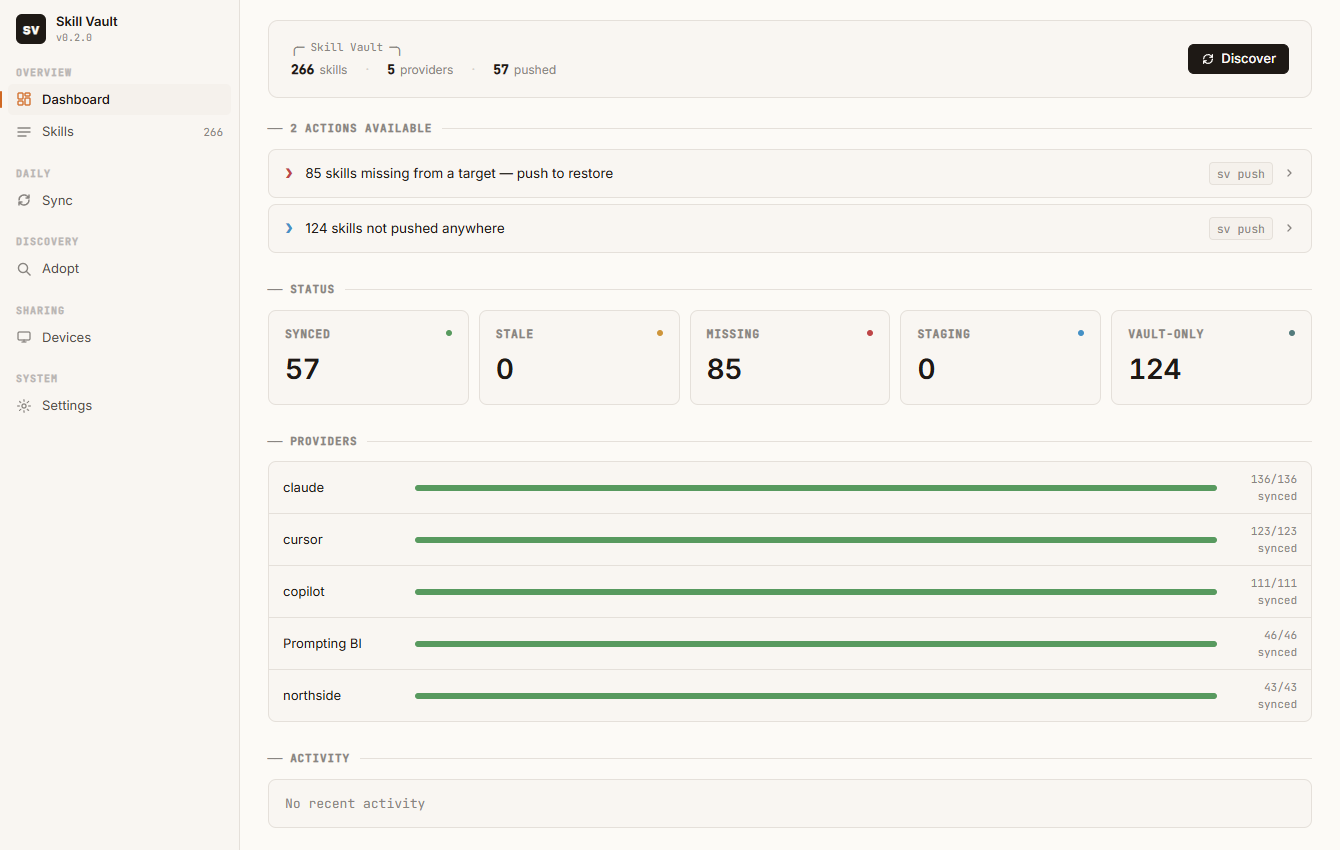Image resolution: width=1340 pixels, height=850 pixels.
Task: Click the v0.2.0 version label
Action: coord(74,38)
